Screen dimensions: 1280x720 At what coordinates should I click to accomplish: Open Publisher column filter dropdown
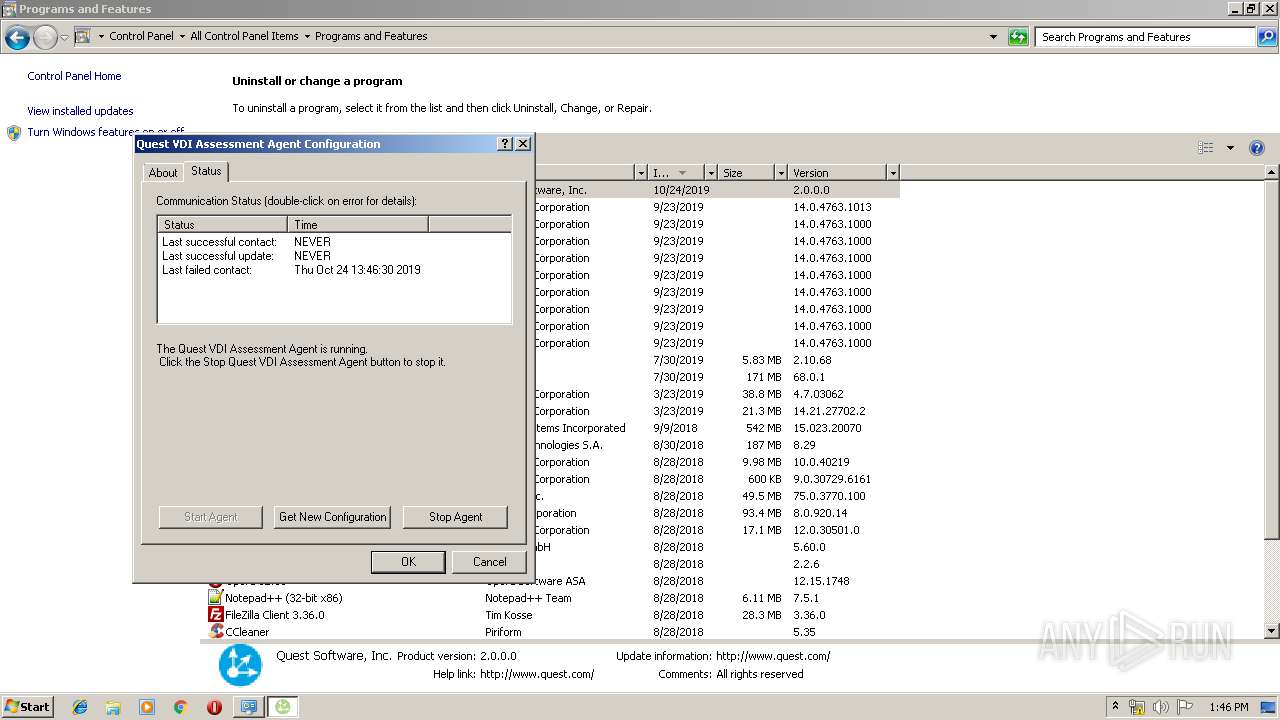641,173
